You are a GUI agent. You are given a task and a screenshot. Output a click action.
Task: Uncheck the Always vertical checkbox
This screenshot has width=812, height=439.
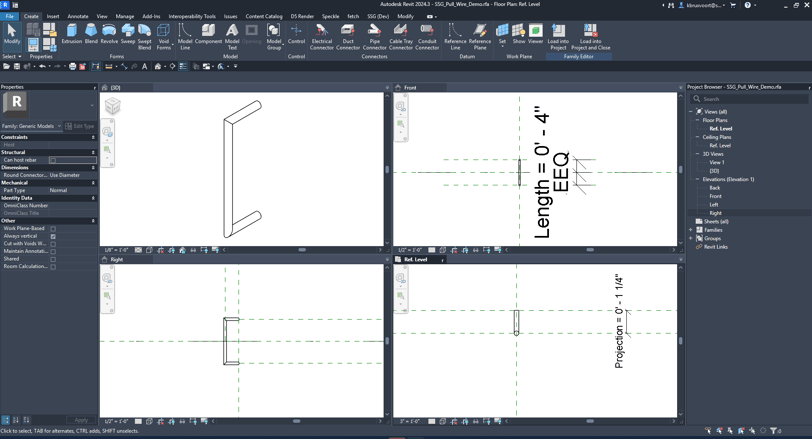(53, 237)
